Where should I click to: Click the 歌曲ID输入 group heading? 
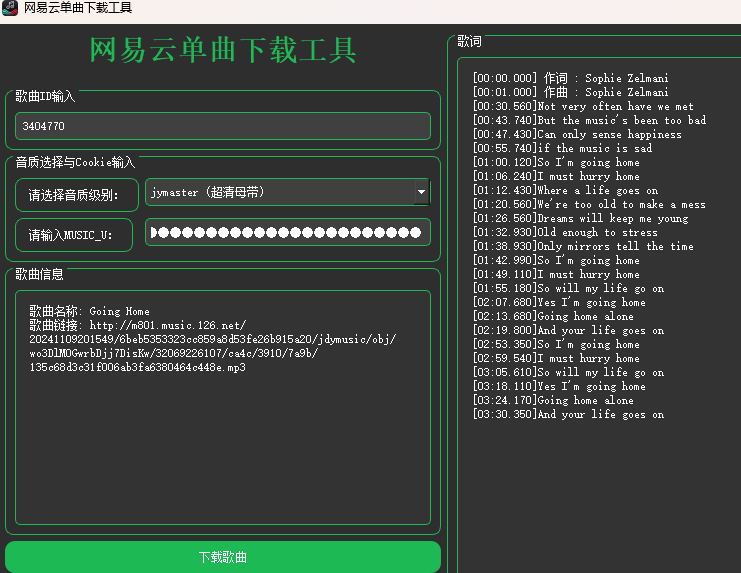click(45, 96)
